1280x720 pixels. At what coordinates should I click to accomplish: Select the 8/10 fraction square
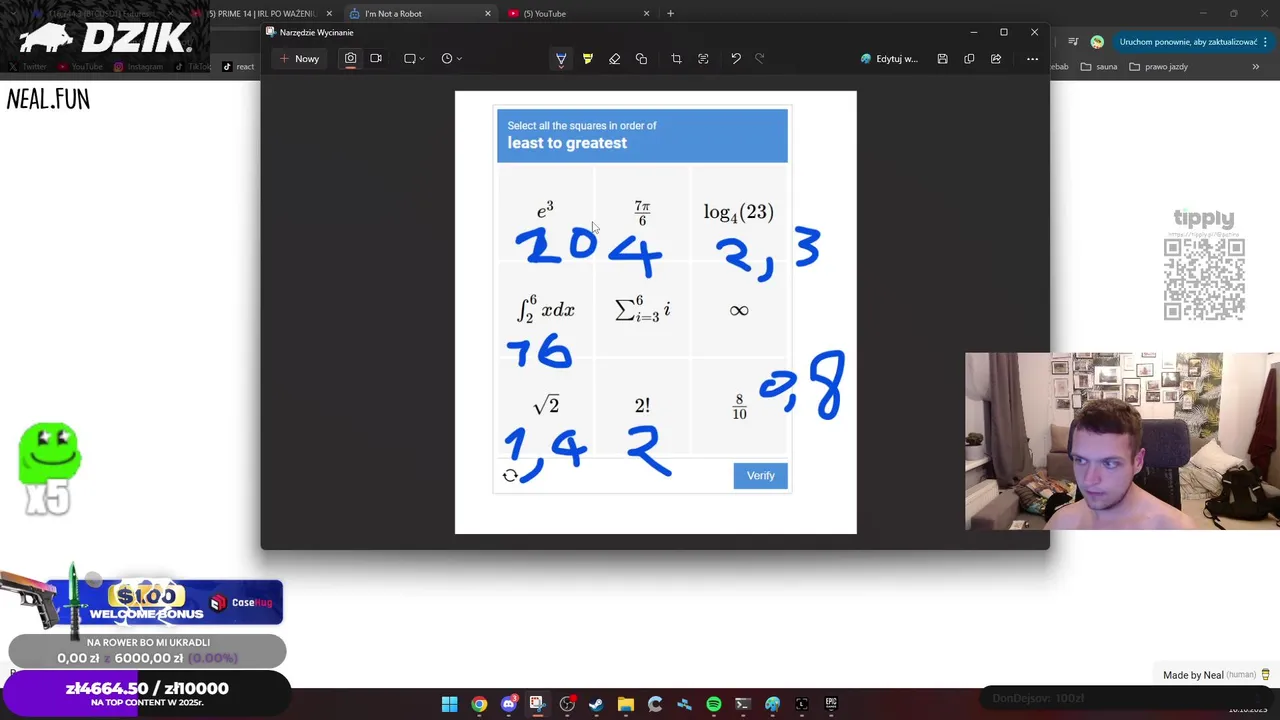[739, 406]
